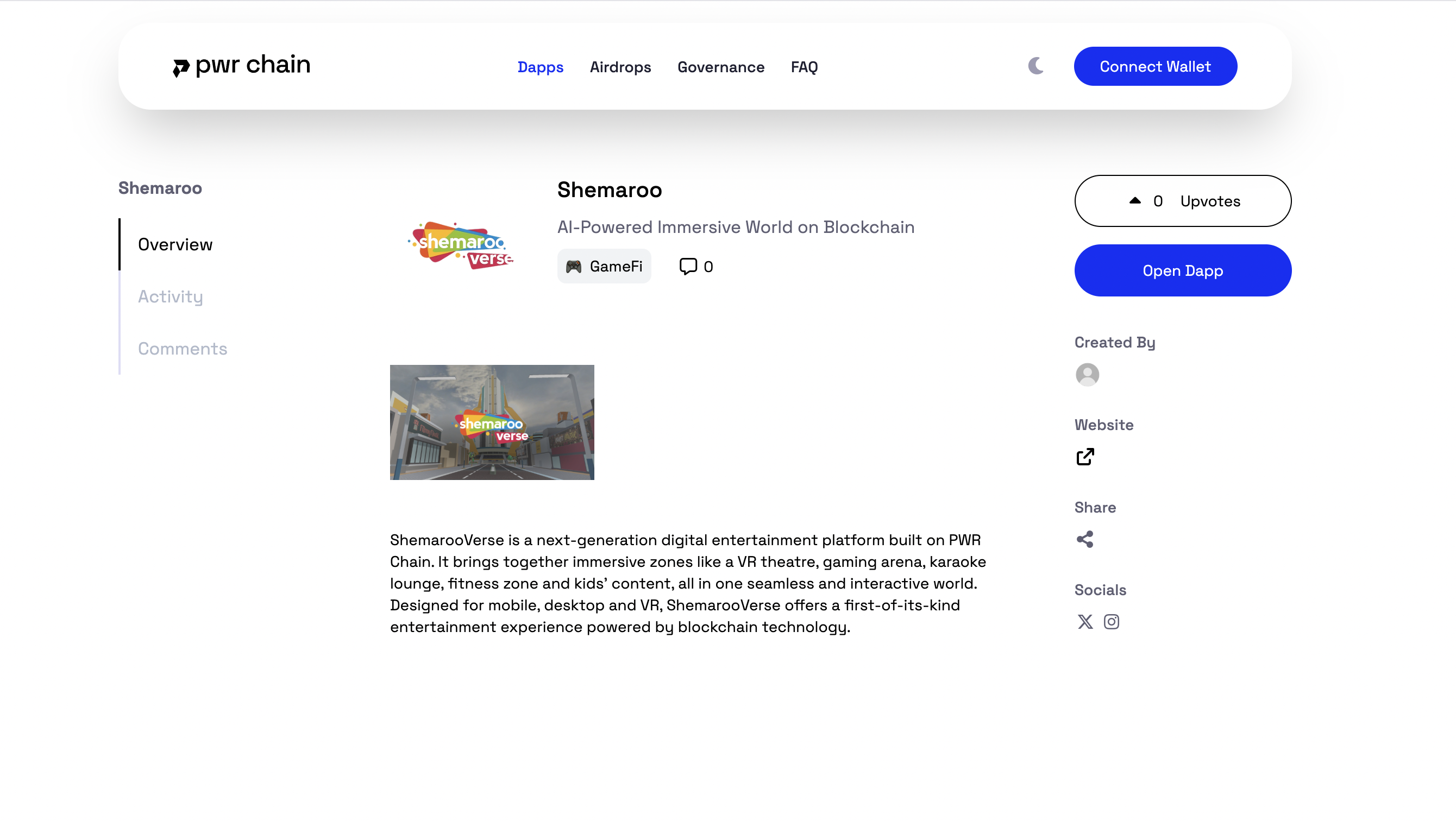Open the external website link icon
This screenshot has width=1456, height=821.
pyautogui.click(x=1085, y=457)
